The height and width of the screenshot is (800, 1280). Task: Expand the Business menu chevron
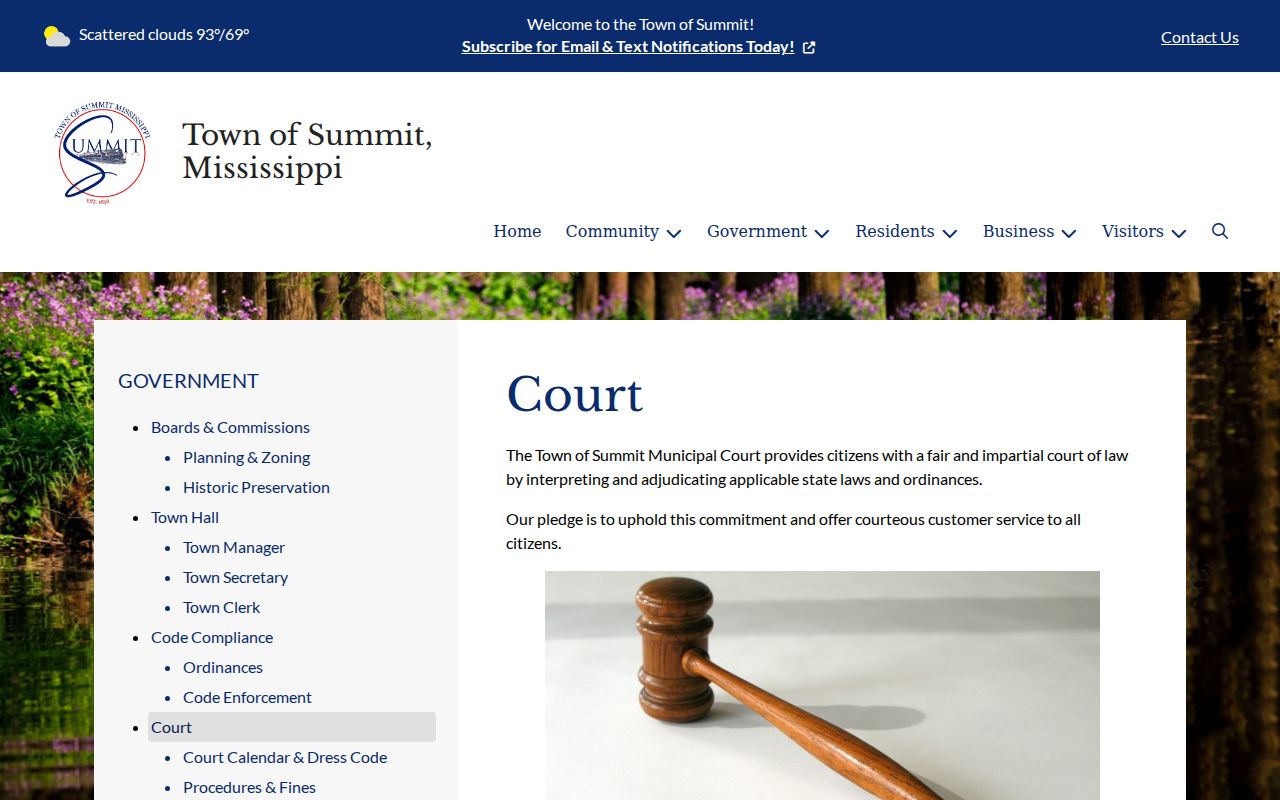(1069, 233)
